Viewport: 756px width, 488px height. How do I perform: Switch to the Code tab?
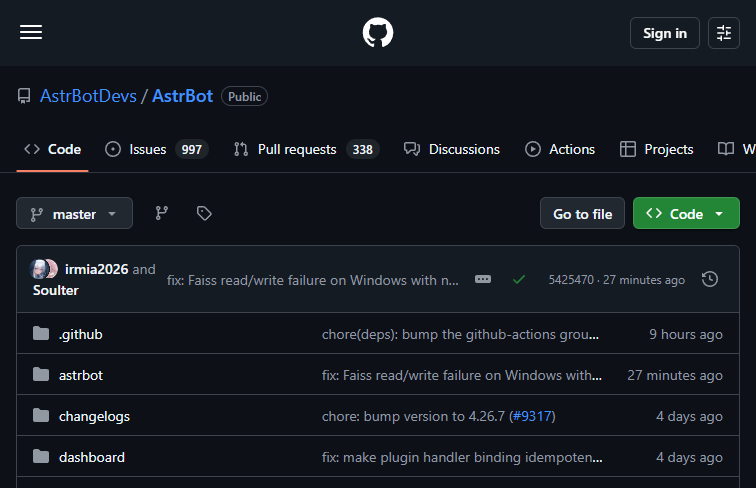point(53,149)
